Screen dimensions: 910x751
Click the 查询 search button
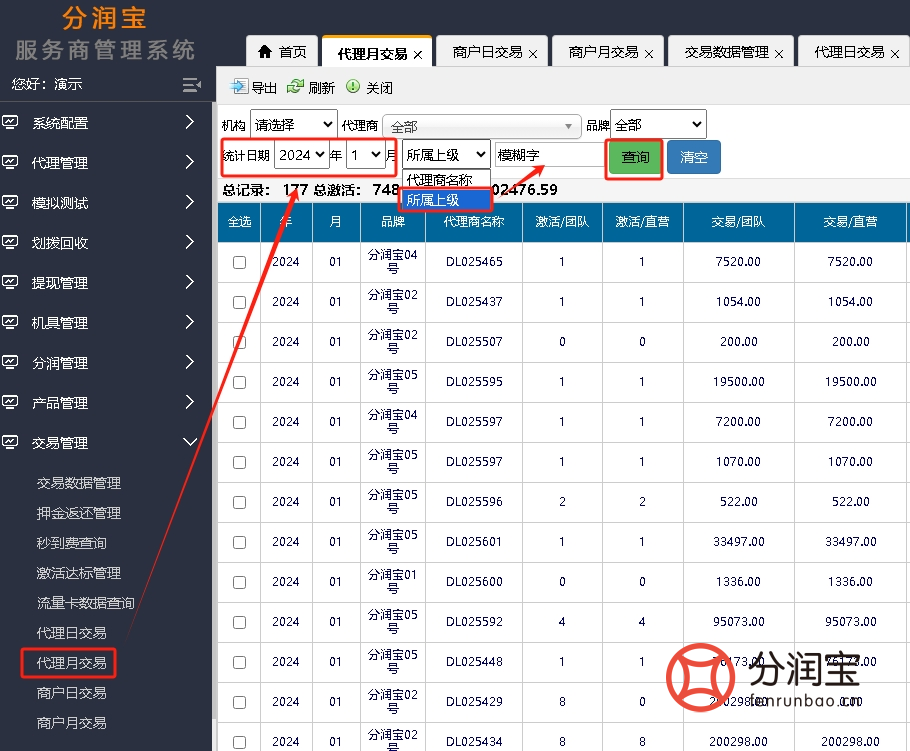point(633,157)
